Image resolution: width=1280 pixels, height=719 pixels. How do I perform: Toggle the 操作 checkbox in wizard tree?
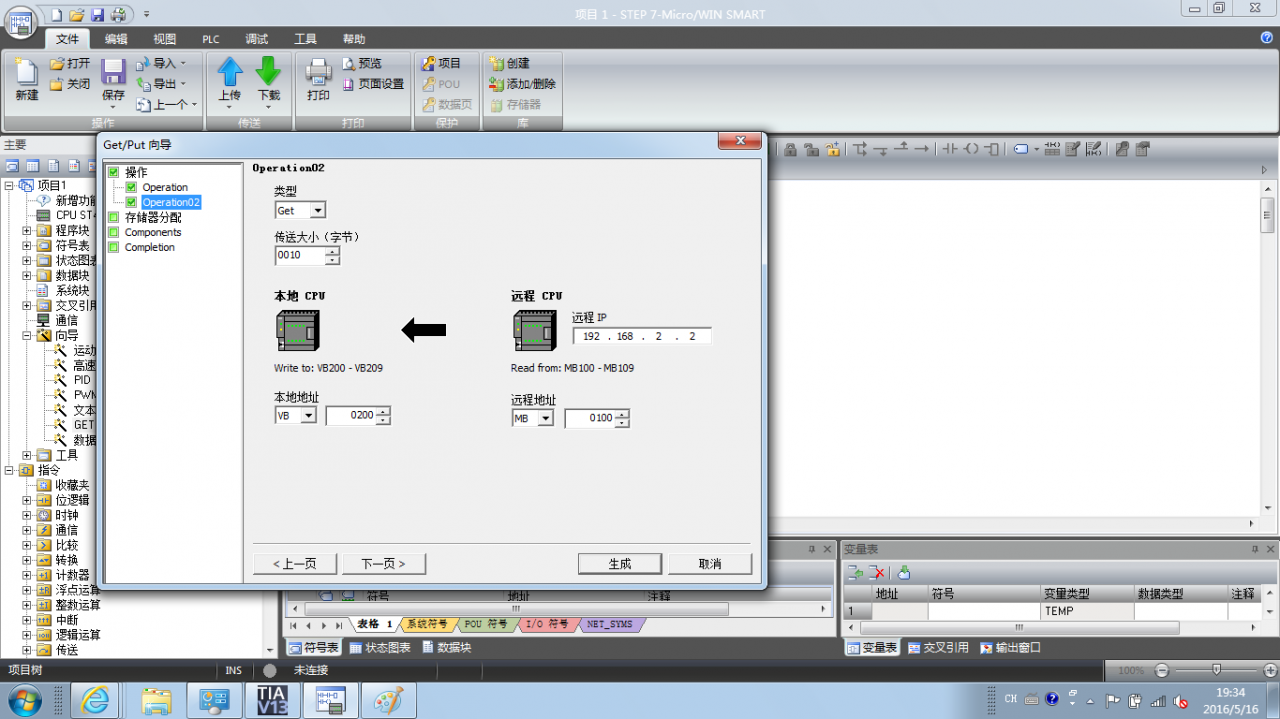pos(113,172)
